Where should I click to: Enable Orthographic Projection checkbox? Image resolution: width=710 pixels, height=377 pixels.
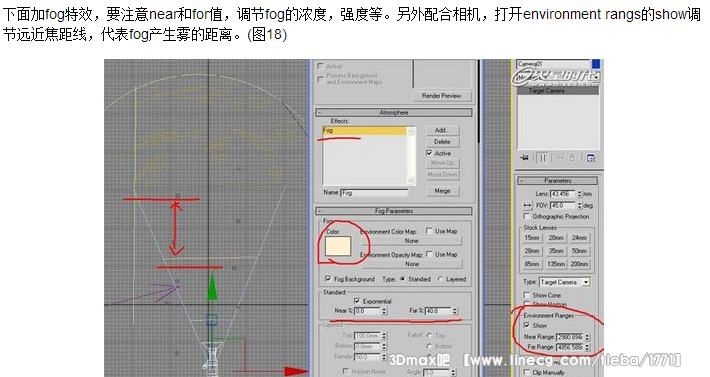(x=527, y=216)
